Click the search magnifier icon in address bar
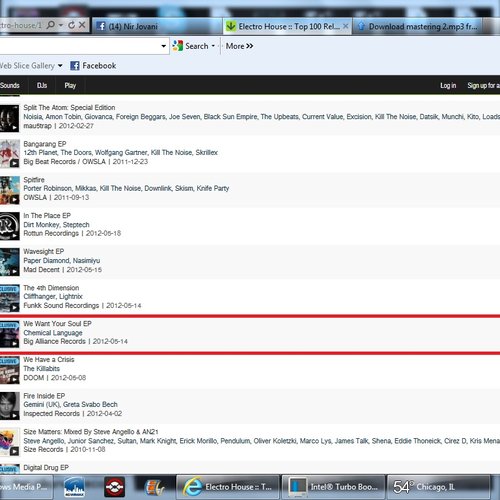500x500 pixels. click(51, 25)
